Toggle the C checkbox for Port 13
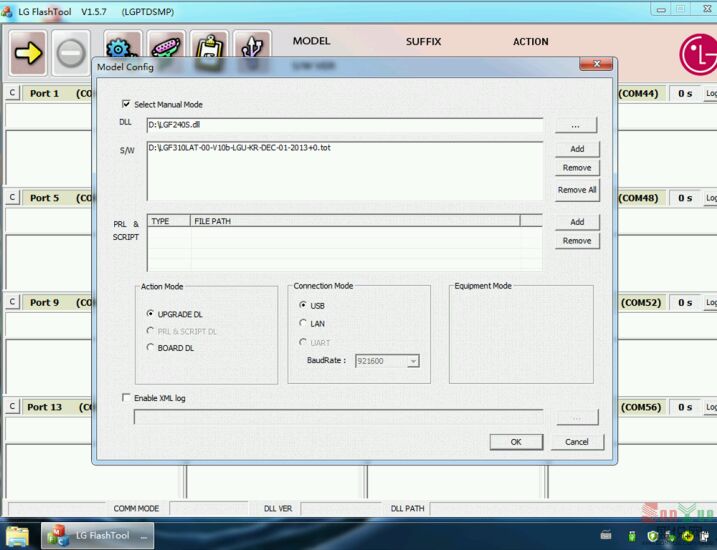Viewport: 717px width, 550px height. tap(12, 406)
